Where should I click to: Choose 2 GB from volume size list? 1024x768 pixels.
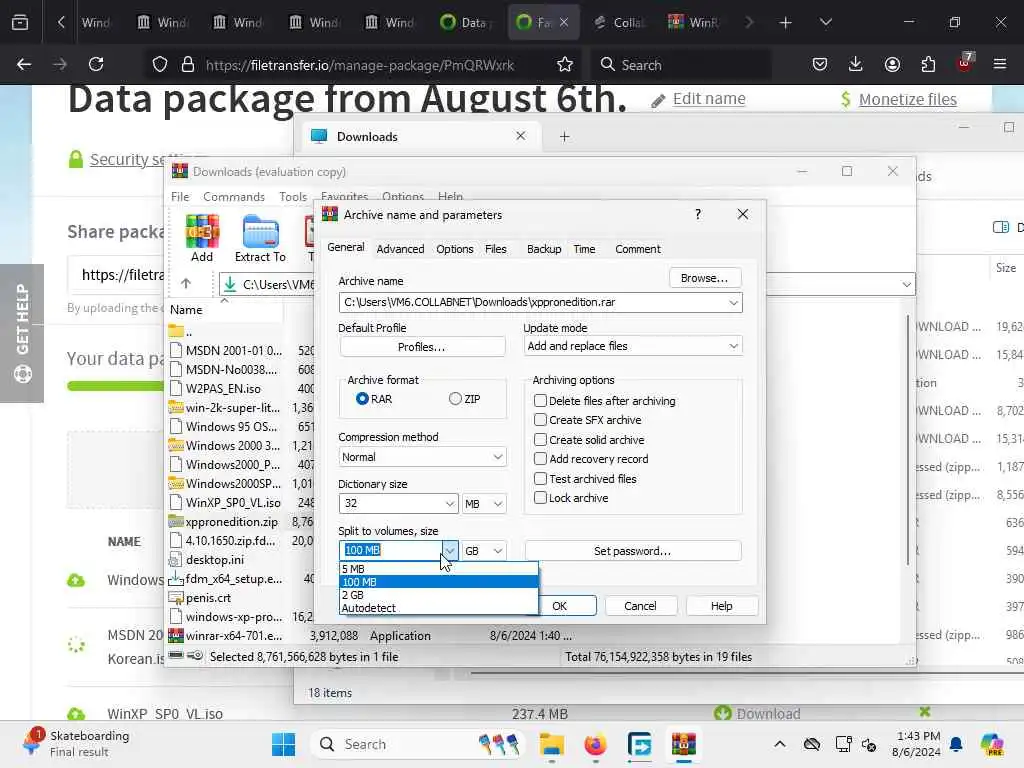[x=439, y=595]
